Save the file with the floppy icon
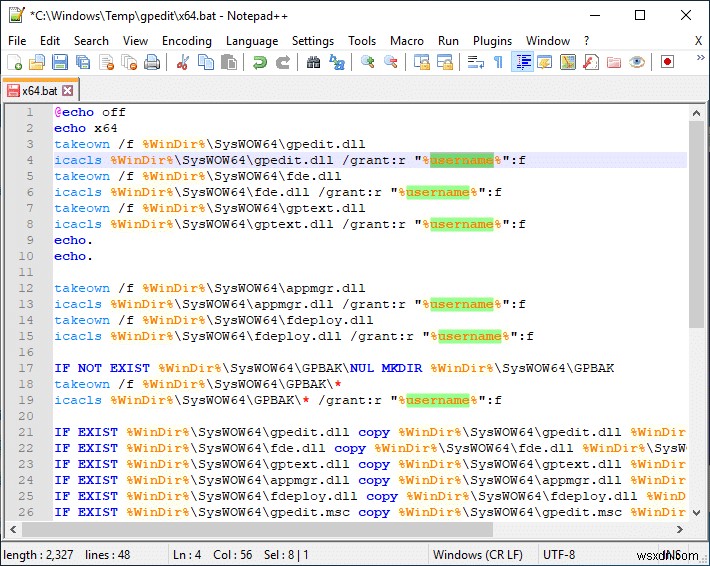The height and width of the screenshot is (566, 710). tap(60, 62)
